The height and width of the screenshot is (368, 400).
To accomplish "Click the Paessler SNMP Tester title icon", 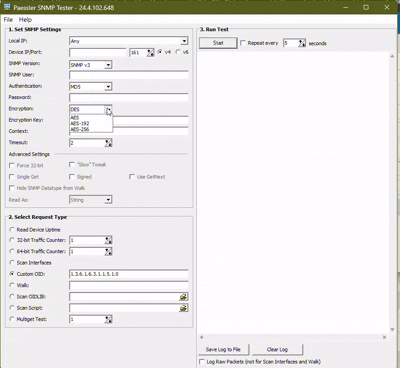I will pyautogui.click(x=7, y=7).
